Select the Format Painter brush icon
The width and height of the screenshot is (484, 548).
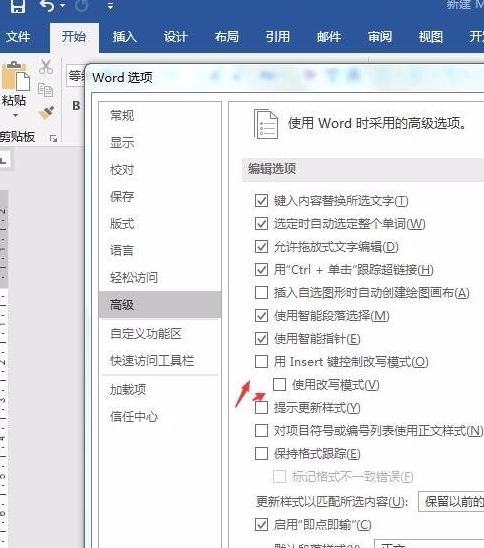46,113
